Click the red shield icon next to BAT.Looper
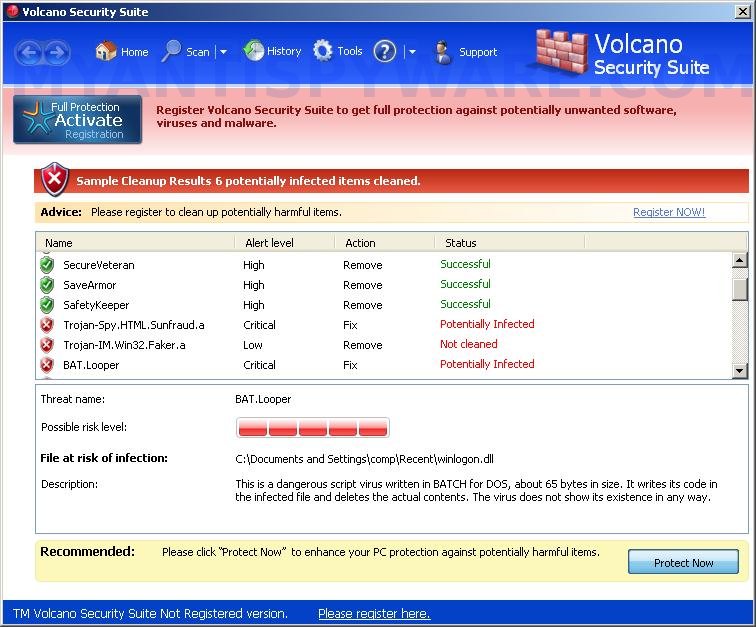This screenshot has width=756, height=627. (x=47, y=365)
